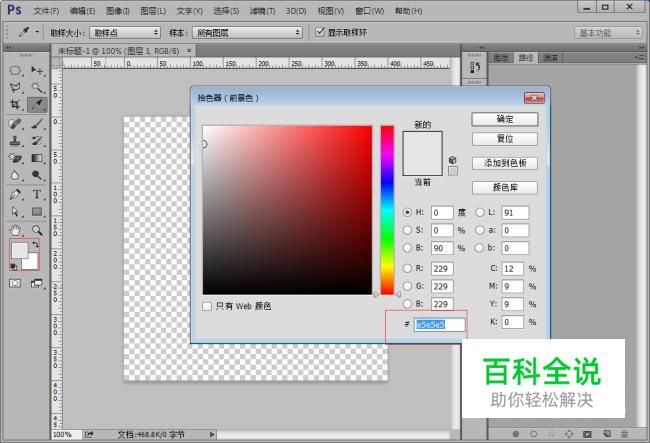The height and width of the screenshot is (443, 650).
Task: Select the Healing Brush tool
Action: tap(15, 123)
